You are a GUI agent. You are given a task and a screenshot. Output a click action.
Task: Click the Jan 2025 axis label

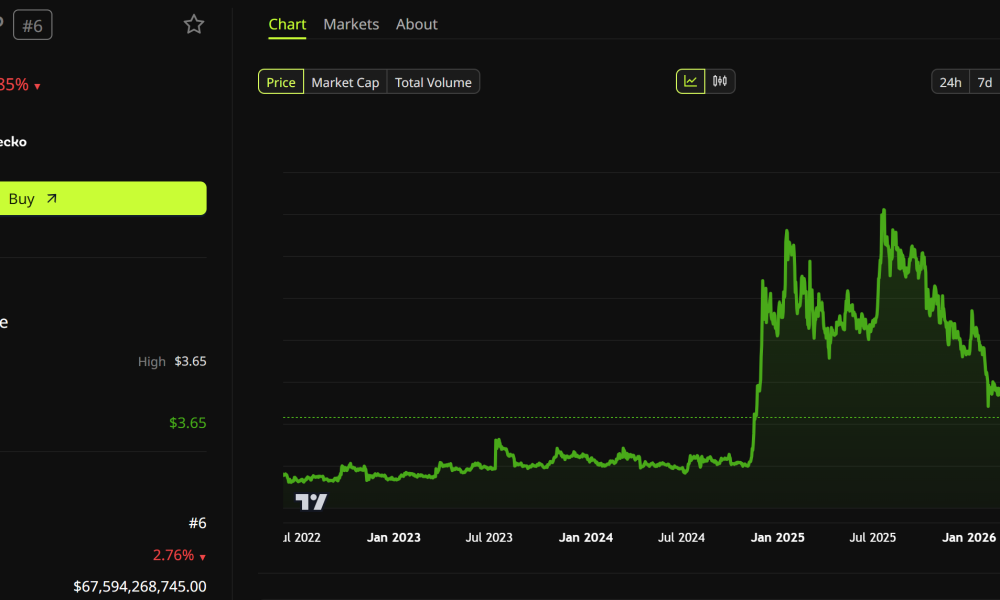click(777, 538)
